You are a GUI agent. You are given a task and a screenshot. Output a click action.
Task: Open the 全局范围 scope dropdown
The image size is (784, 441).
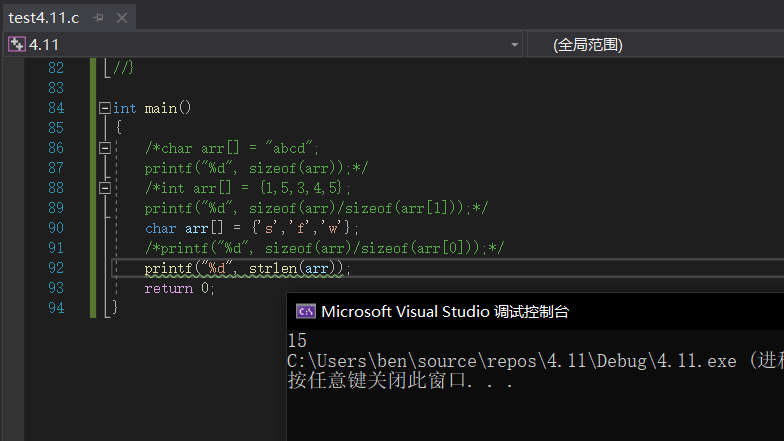[x=656, y=45]
